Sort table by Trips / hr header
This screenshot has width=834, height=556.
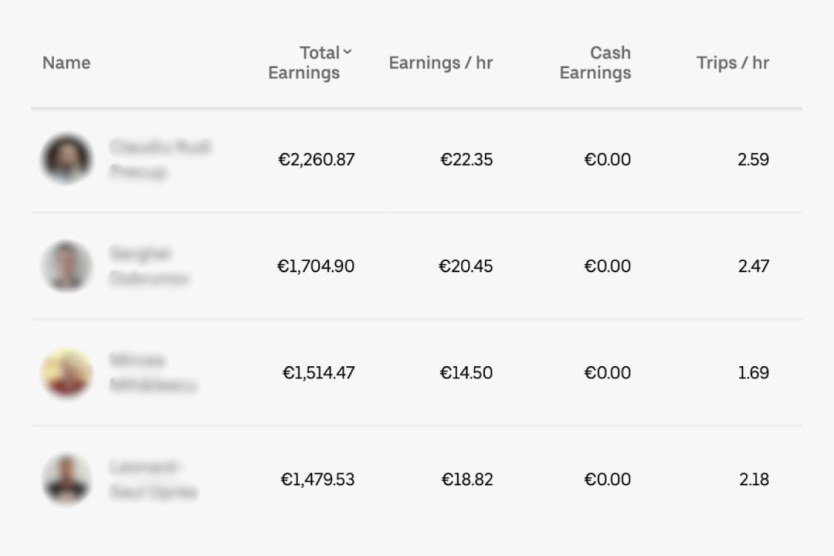point(732,63)
